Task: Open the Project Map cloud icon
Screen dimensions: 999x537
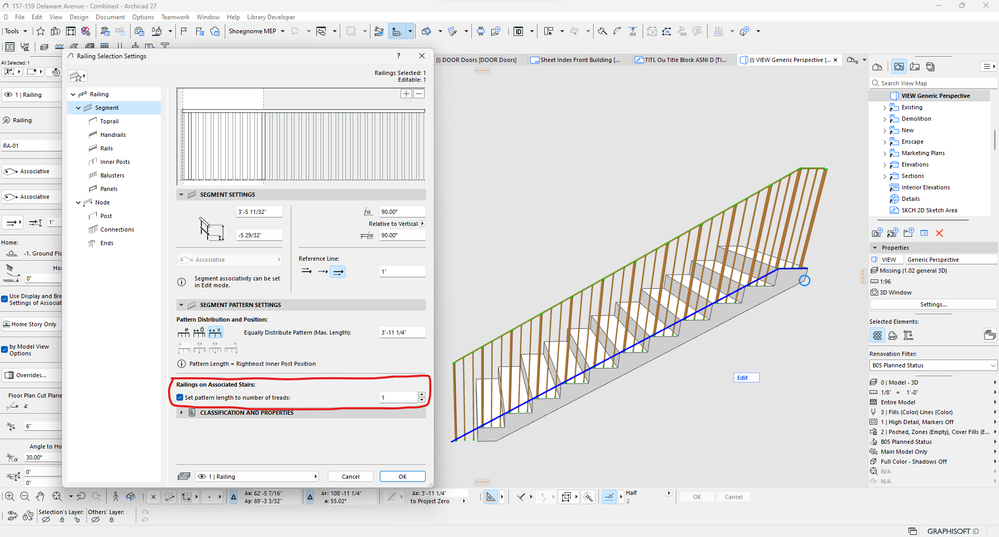Action: (x=877, y=66)
